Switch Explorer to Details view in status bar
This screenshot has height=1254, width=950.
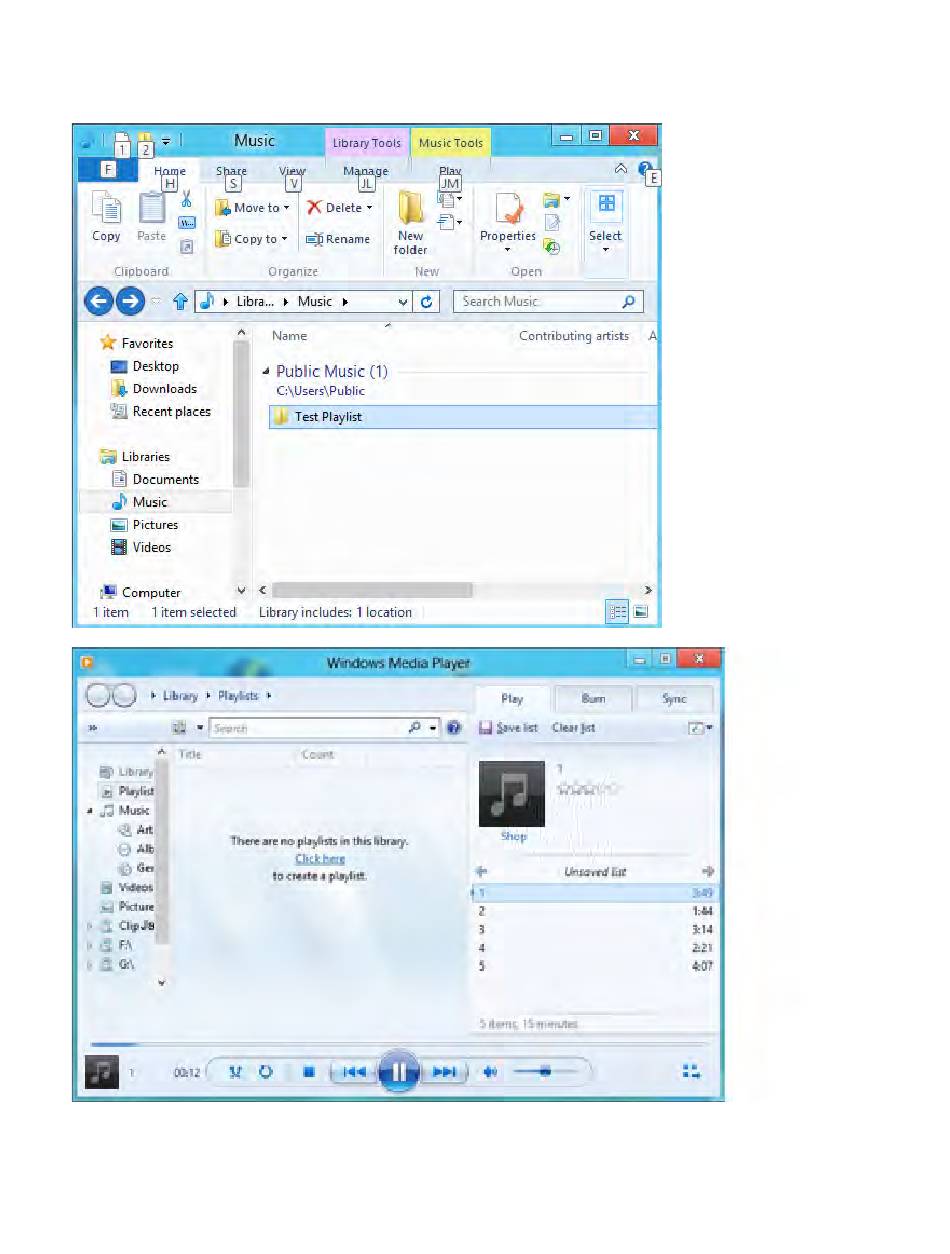click(617, 612)
